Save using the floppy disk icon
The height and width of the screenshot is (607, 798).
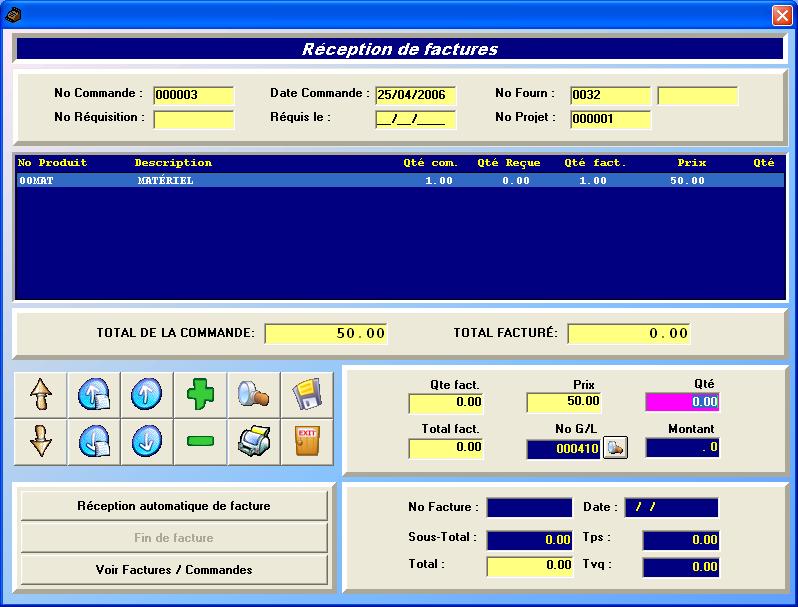tap(306, 395)
